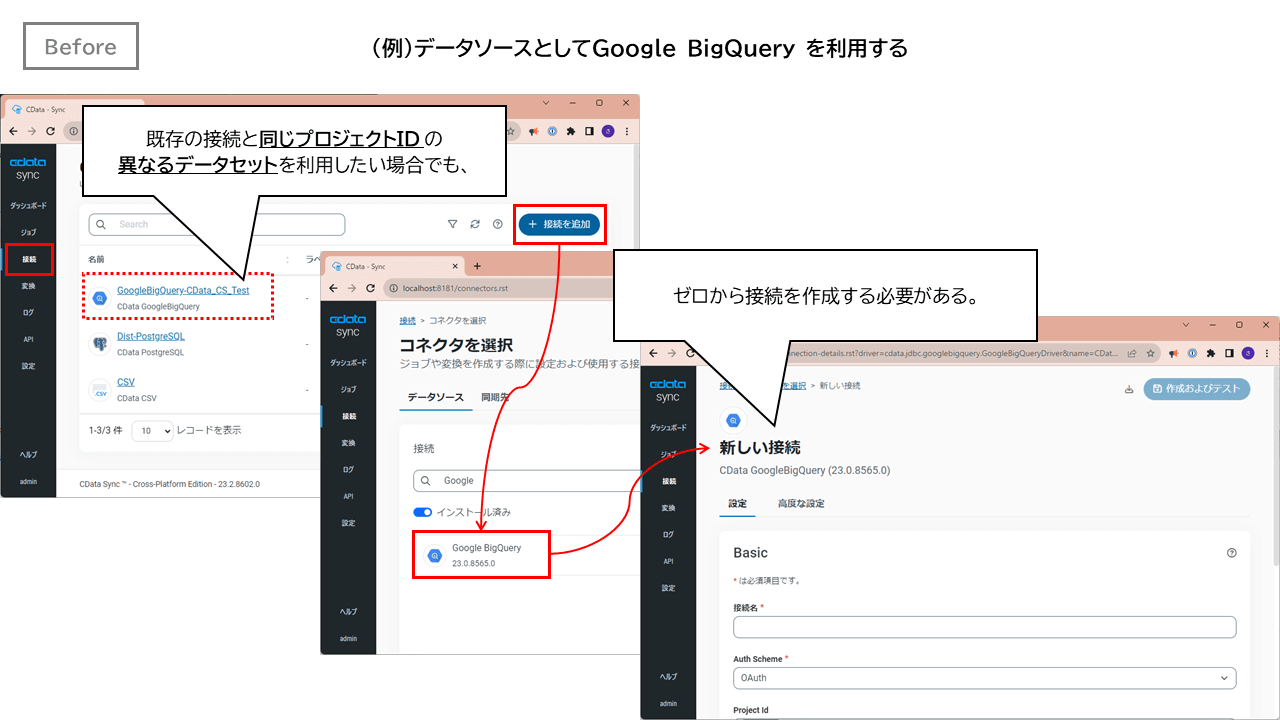Bookmark the page with the star in the new connection browser
The width and height of the screenshot is (1280, 720).
pos(1150,353)
